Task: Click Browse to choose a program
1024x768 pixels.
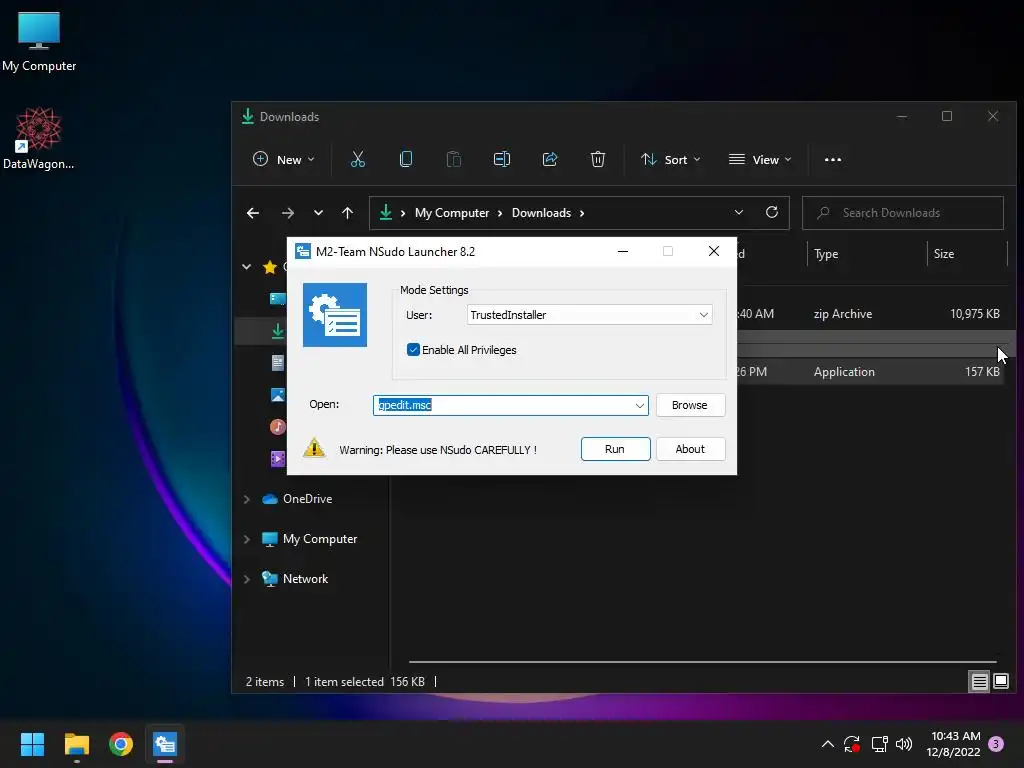Action: pos(690,405)
